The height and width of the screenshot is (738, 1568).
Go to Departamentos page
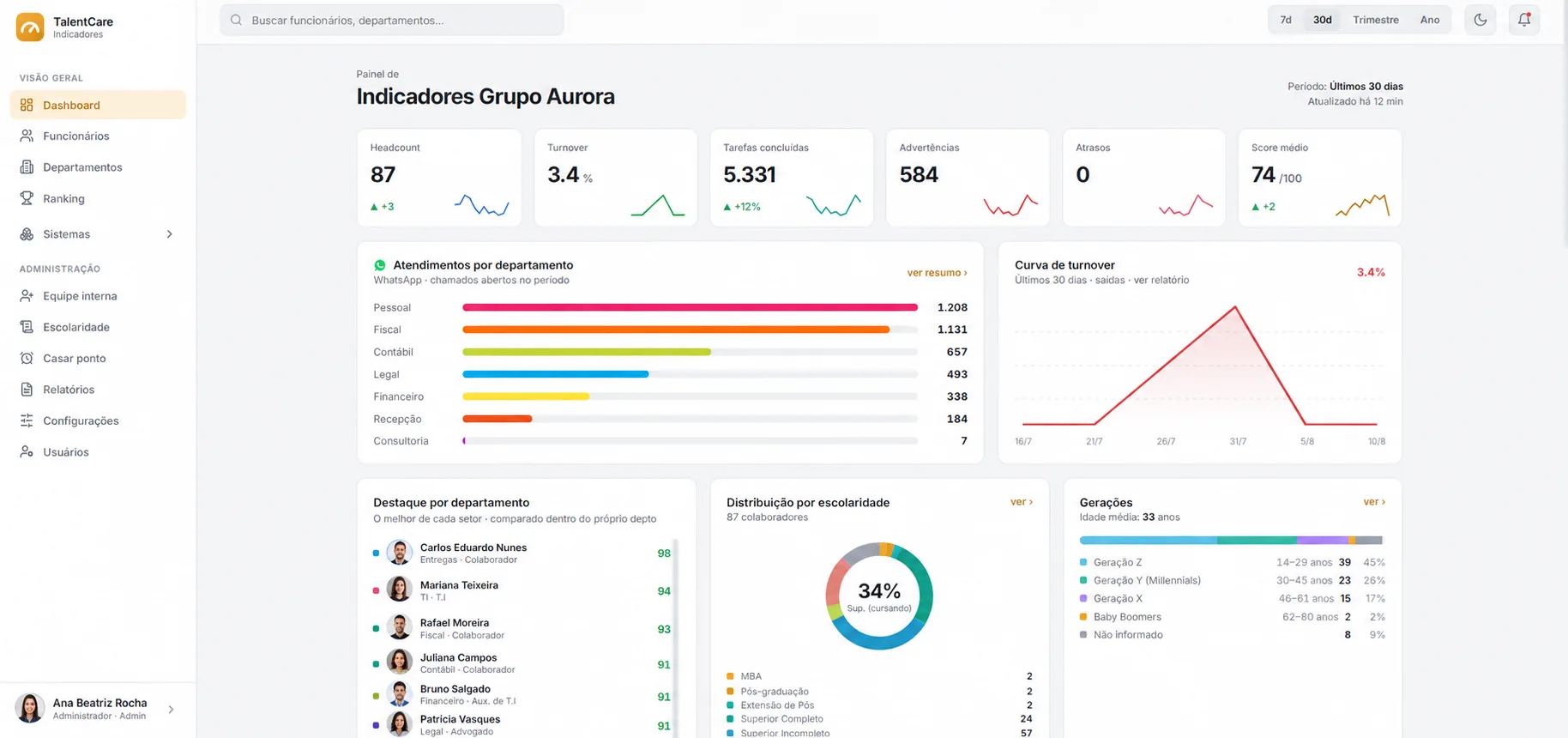(98, 167)
